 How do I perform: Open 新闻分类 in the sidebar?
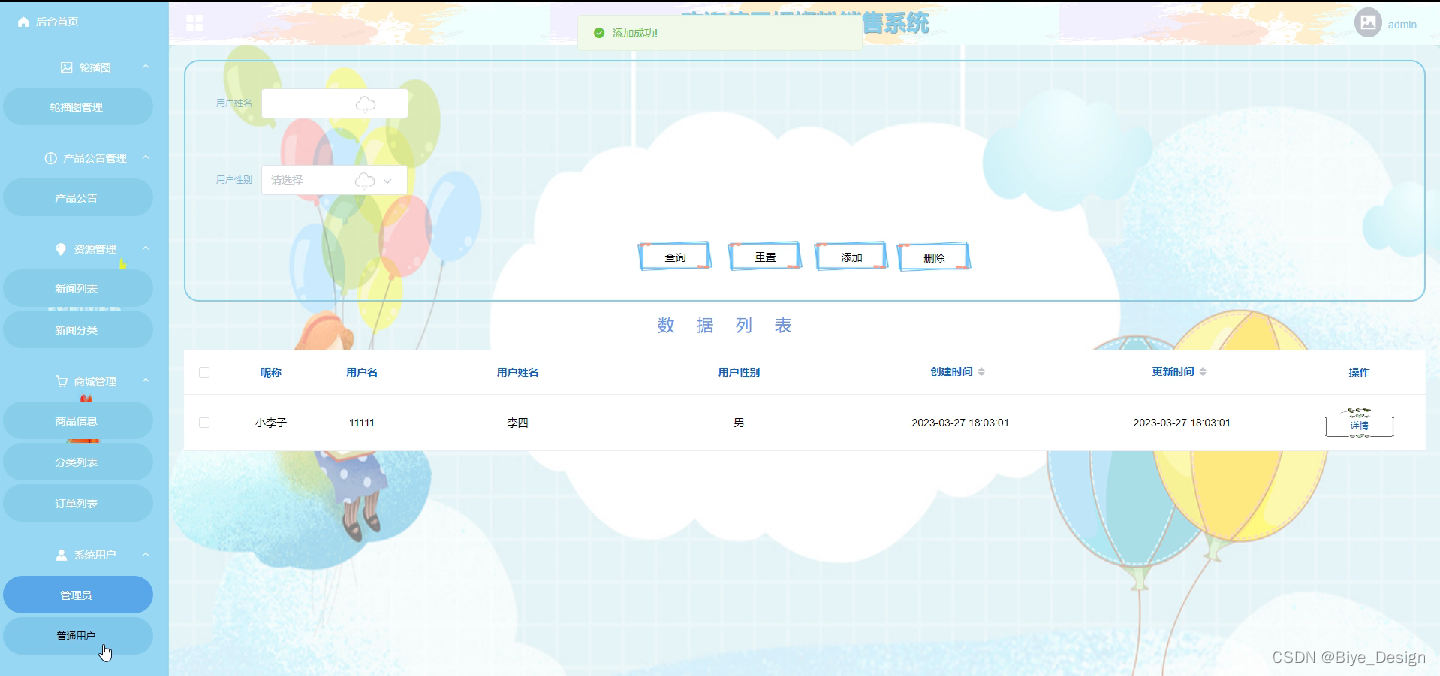click(x=78, y=330)
